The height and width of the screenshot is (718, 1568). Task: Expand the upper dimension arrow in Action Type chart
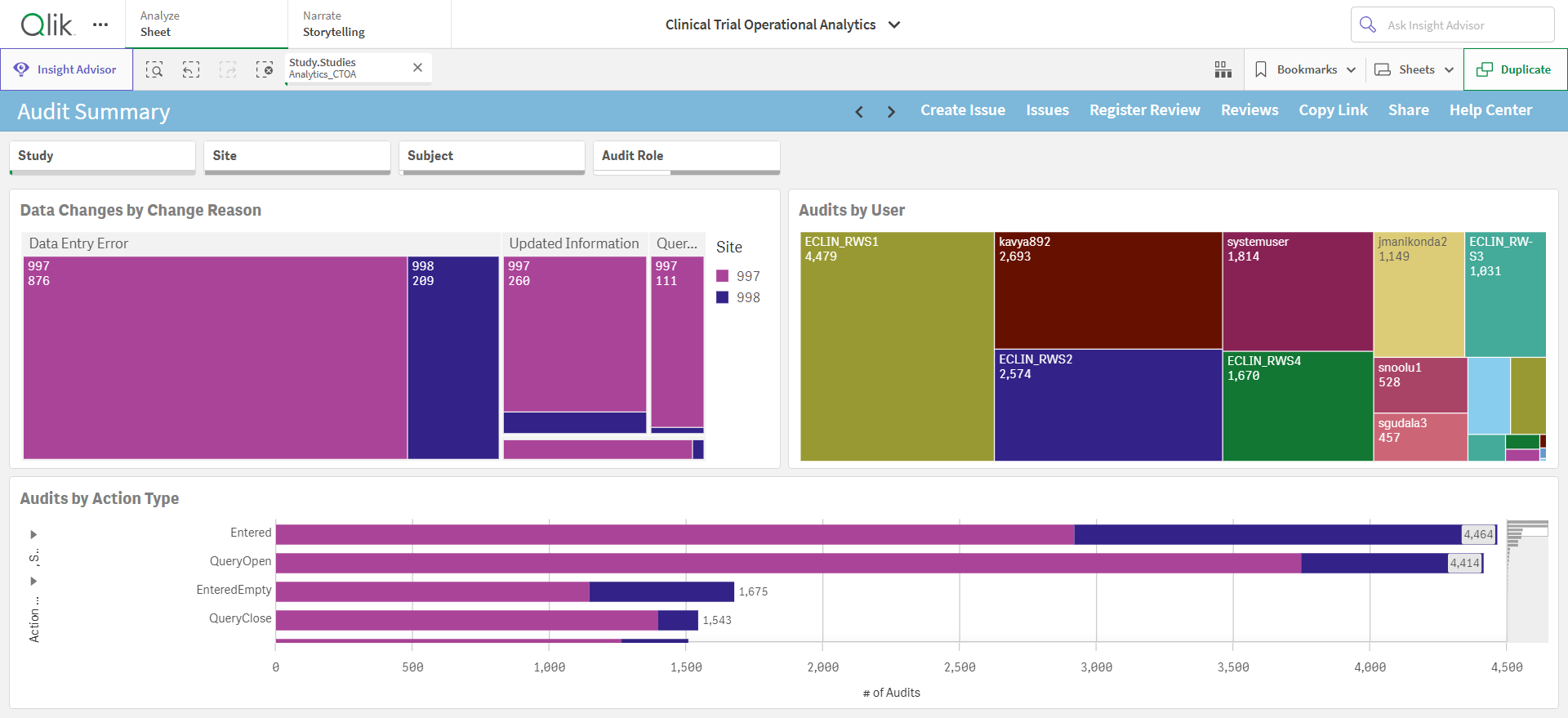[33, 534]
